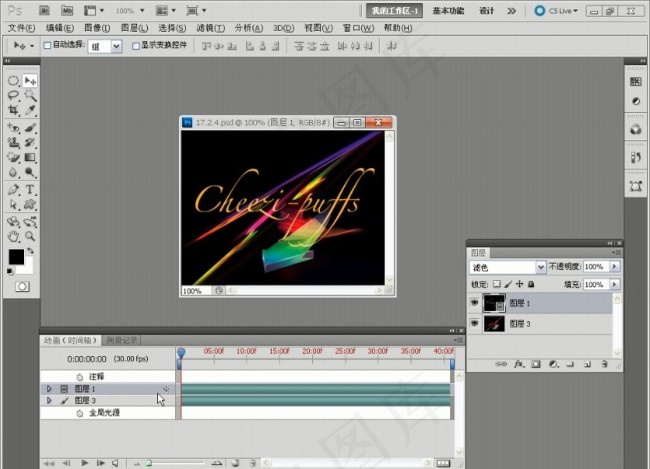Hide 图层 3 with eye icon

coord(475,323)
